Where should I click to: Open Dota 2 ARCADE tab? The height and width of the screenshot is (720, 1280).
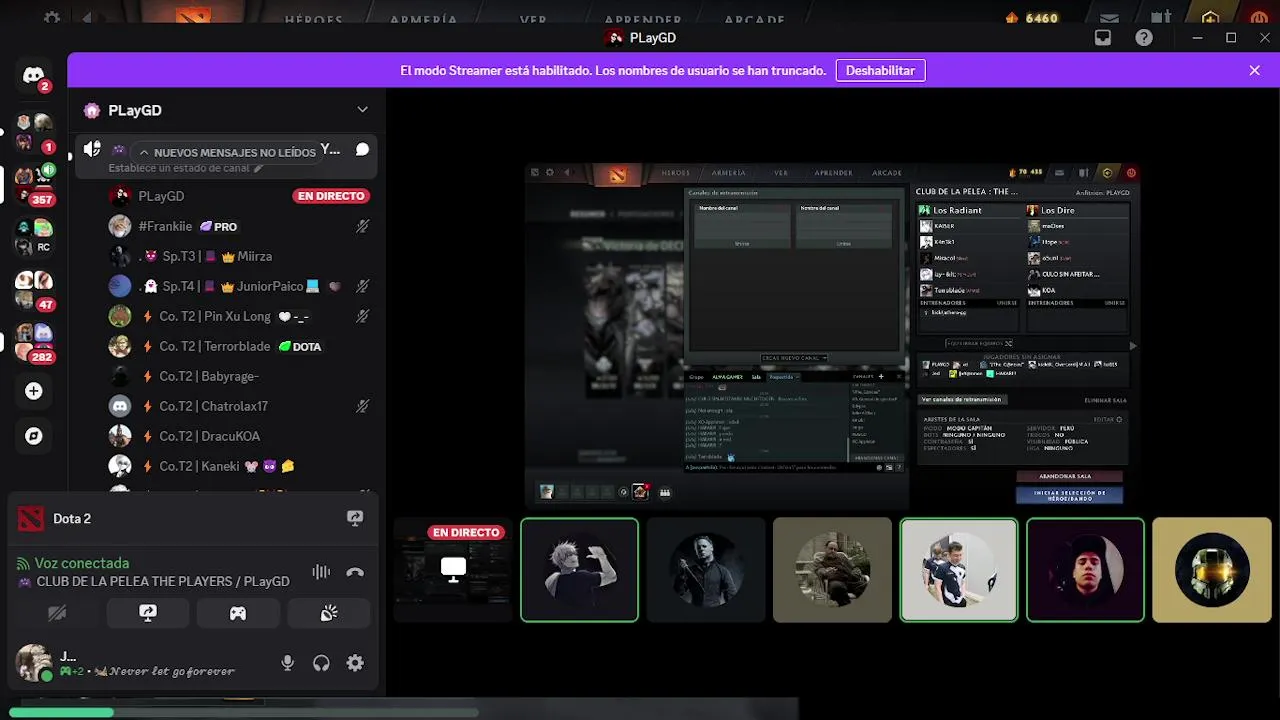point(754,20)
